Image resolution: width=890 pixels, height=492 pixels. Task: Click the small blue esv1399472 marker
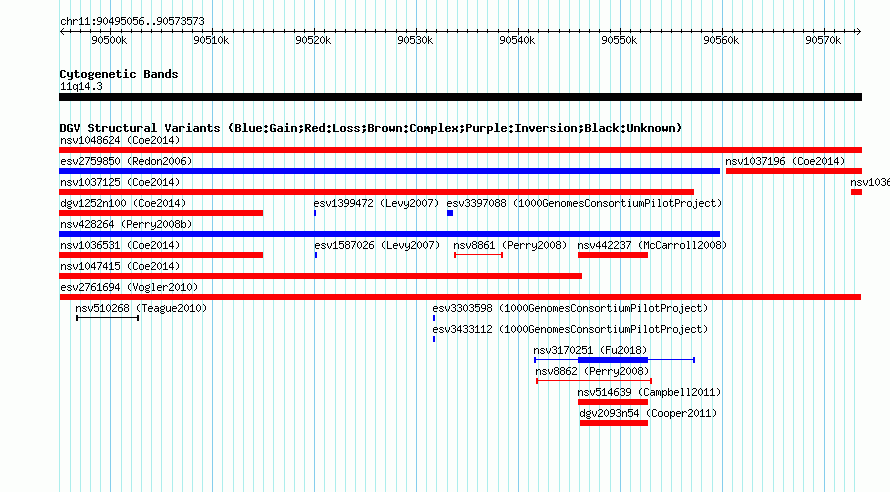(315, 213)
